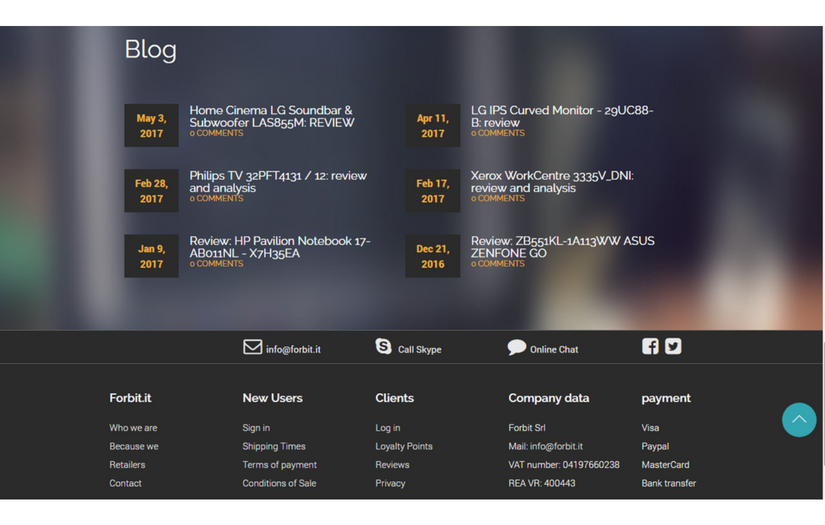Click the Clients column heading
Image resolution: width=825 pixels, height=525 pixels.
pos(394,398)
